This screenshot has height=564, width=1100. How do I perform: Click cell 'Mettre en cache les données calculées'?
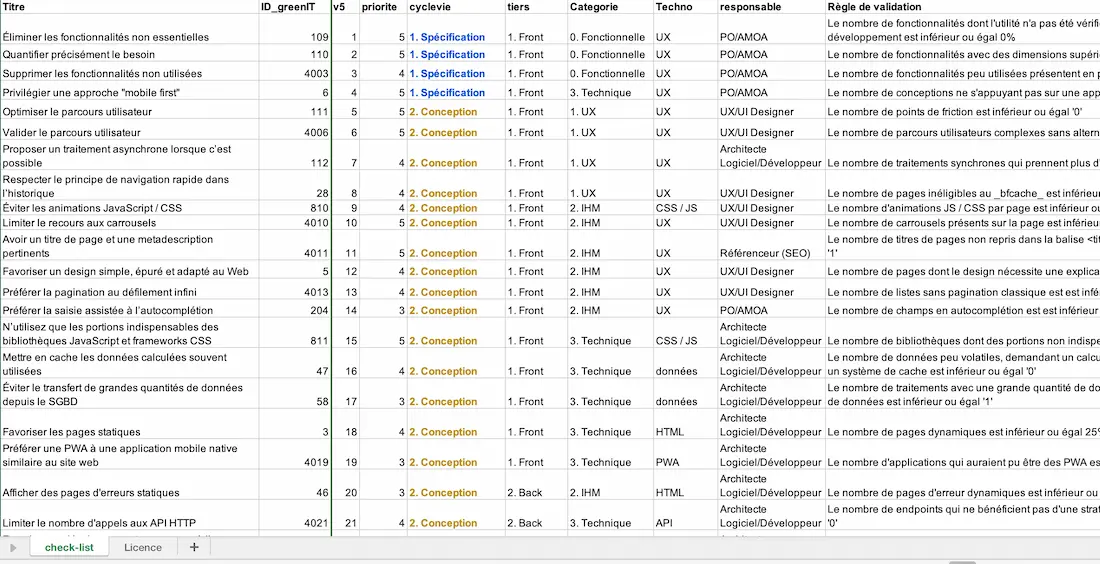point(130,363)
